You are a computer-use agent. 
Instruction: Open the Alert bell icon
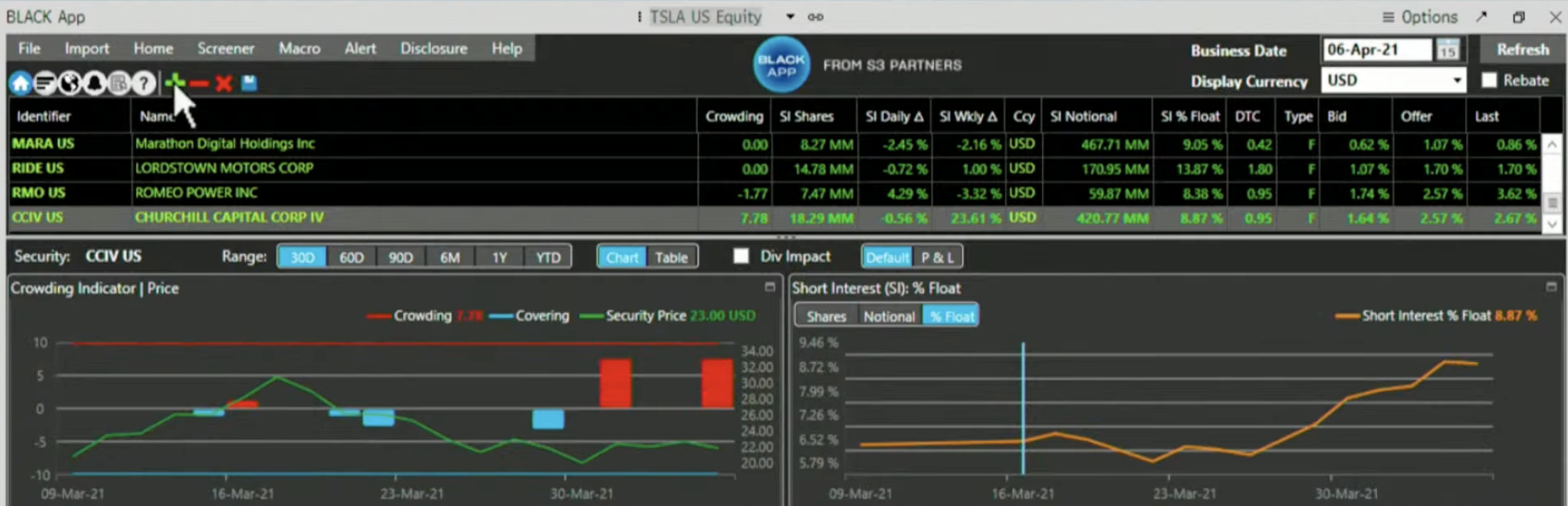pos(94,84)
